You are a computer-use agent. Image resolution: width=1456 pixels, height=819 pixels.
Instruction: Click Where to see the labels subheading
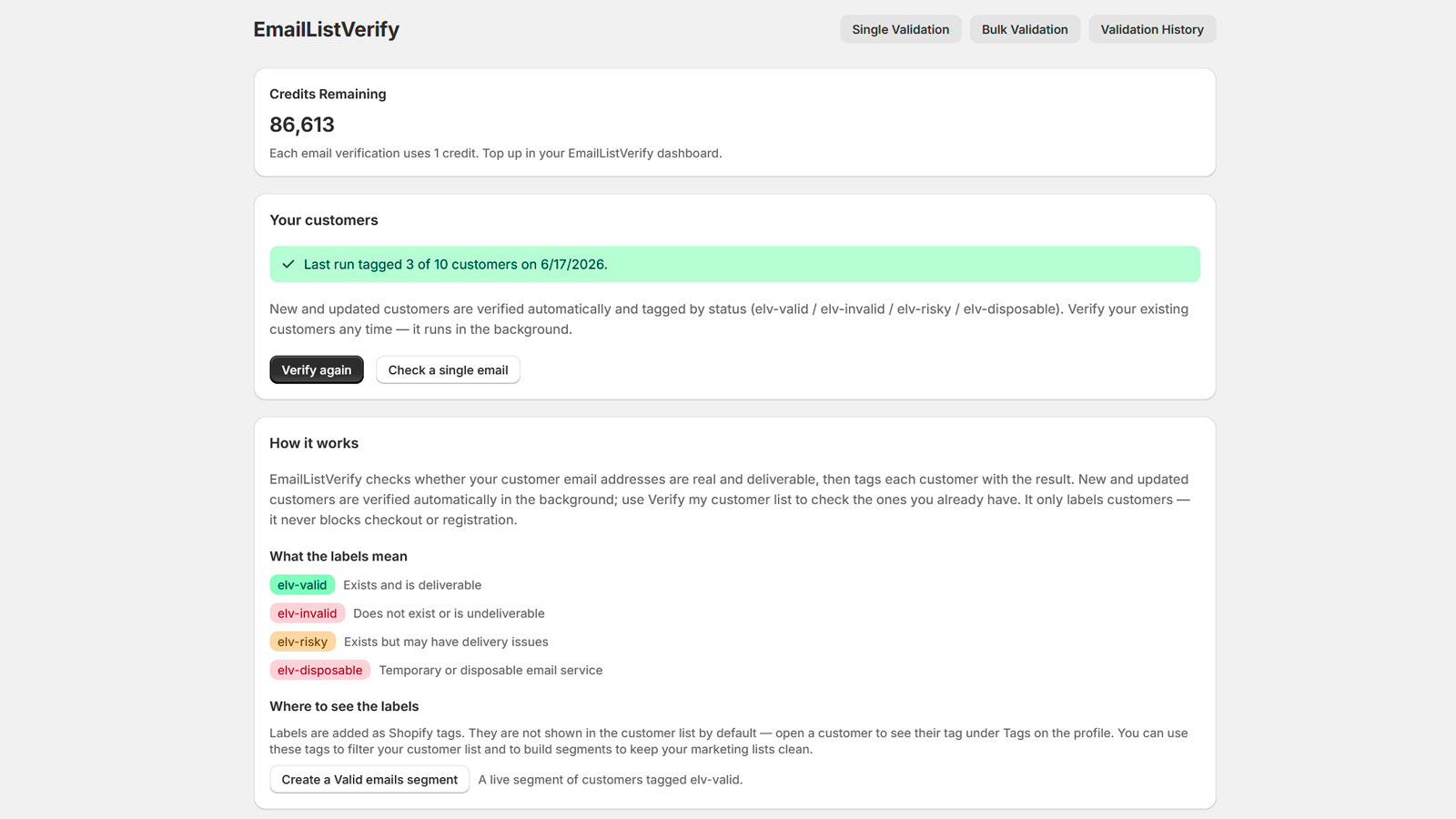pyautogui.click(x=344, y=706)
